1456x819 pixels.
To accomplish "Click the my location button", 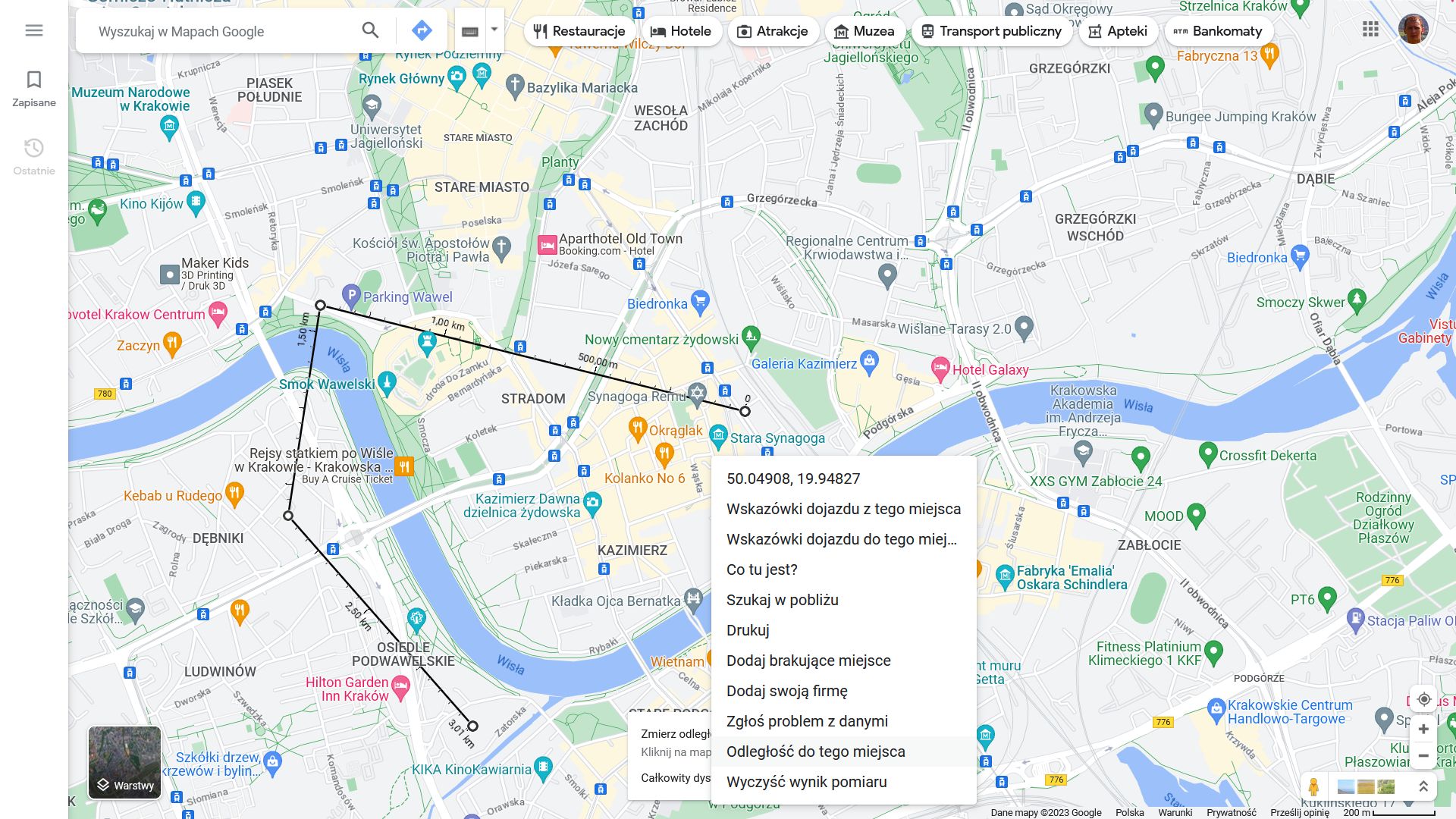I will pos(1424,699).
